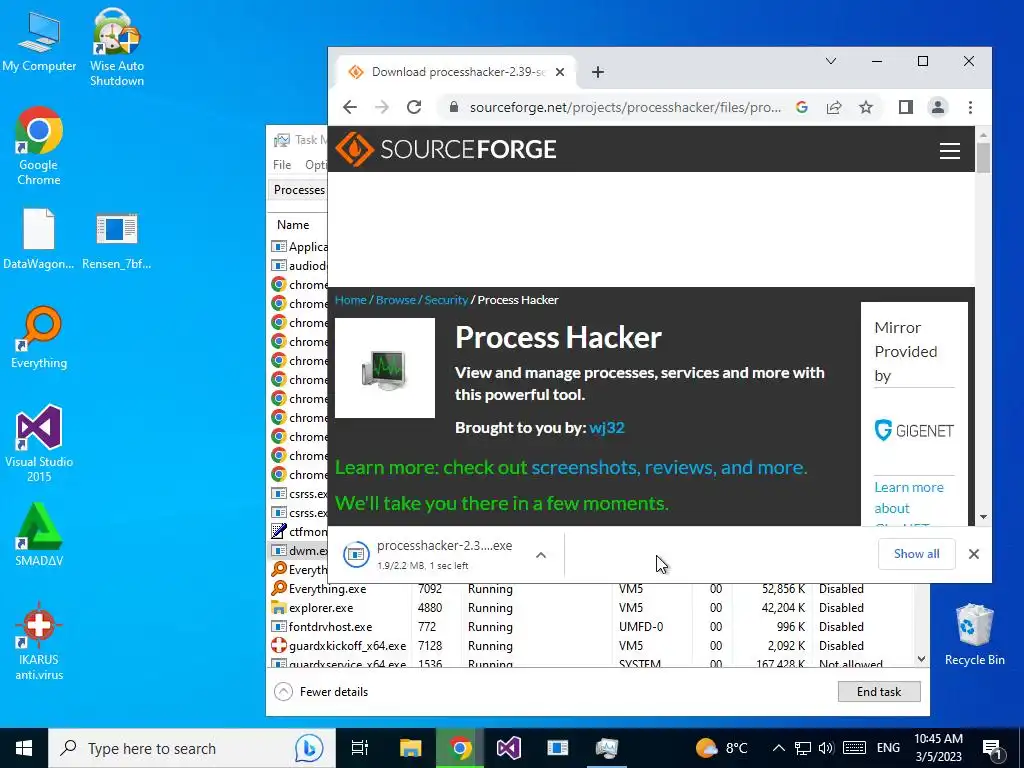Open screenshots, reviews, and more link
Image resolution: width=1024 pixels, height=768 pixels.
click(x=669, y=468)
